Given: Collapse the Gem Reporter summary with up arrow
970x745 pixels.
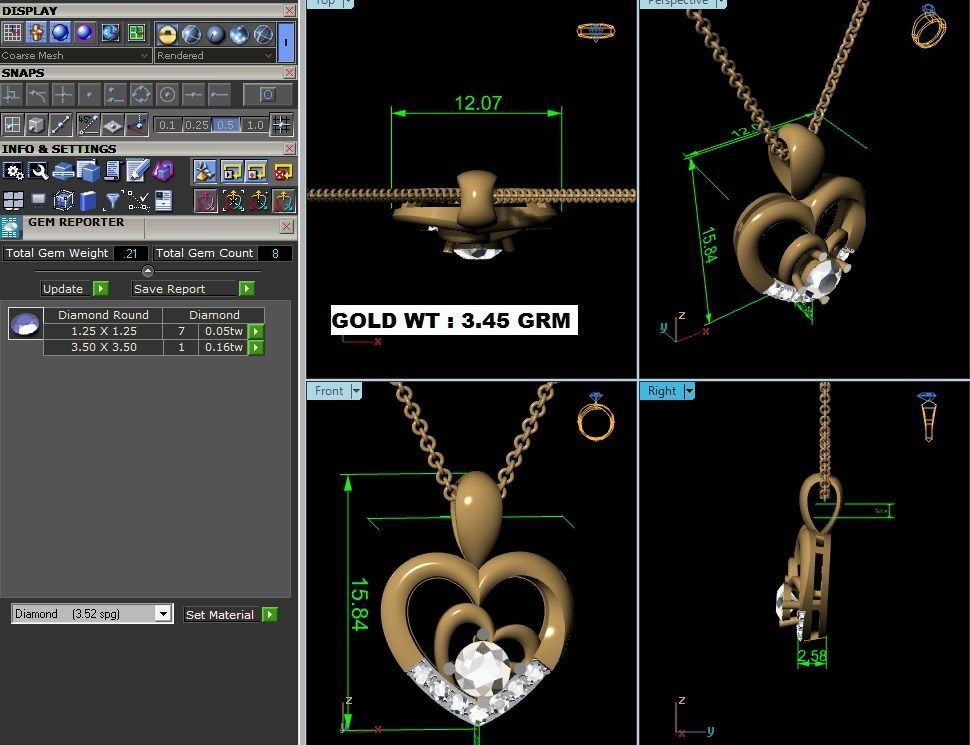Looking at the screenshot, I should point(147,271).
